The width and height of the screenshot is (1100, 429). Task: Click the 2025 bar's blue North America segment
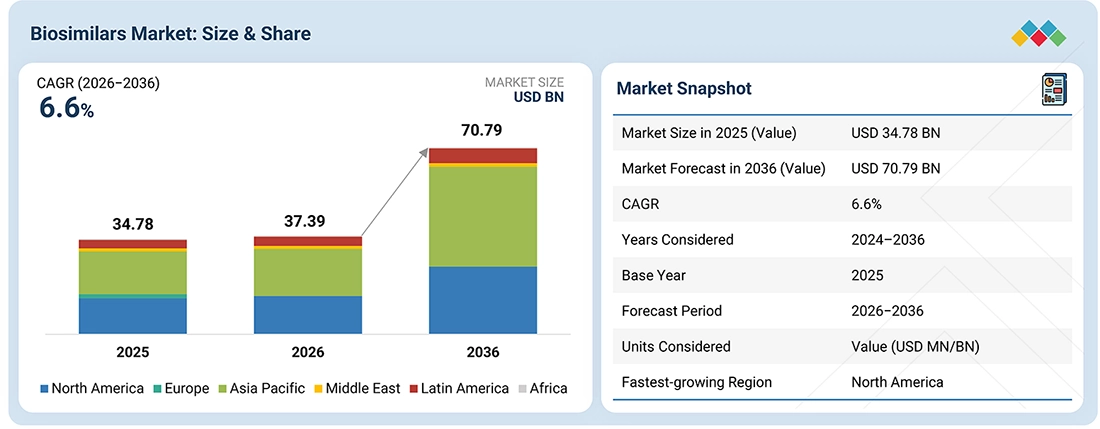tap(133, 316)
